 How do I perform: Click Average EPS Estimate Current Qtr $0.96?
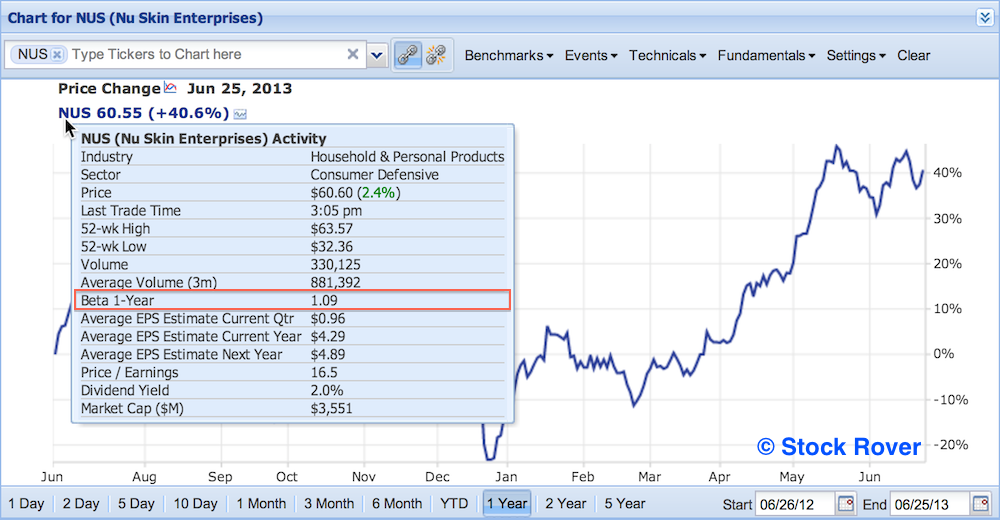328,318
